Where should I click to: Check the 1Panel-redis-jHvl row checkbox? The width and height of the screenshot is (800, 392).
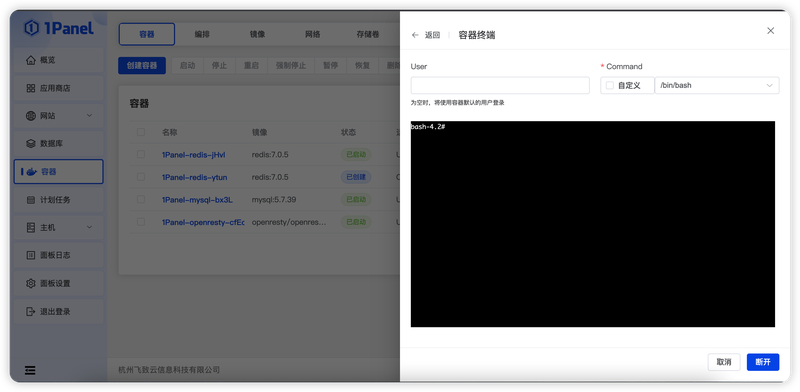click(141, 155)
